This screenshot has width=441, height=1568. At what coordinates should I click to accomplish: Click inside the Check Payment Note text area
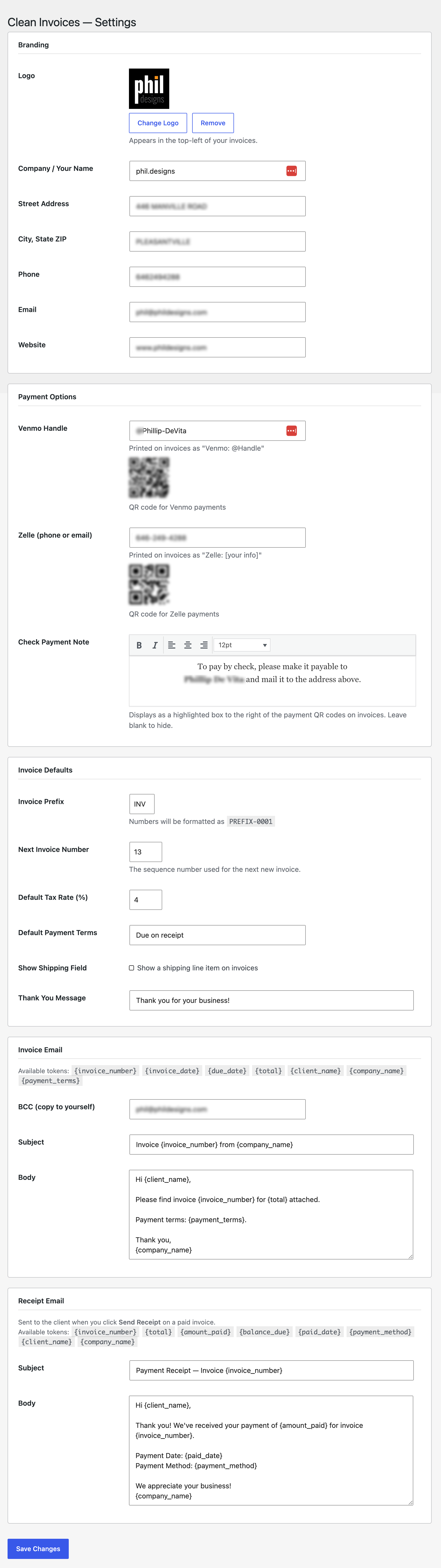coord(273,681)
